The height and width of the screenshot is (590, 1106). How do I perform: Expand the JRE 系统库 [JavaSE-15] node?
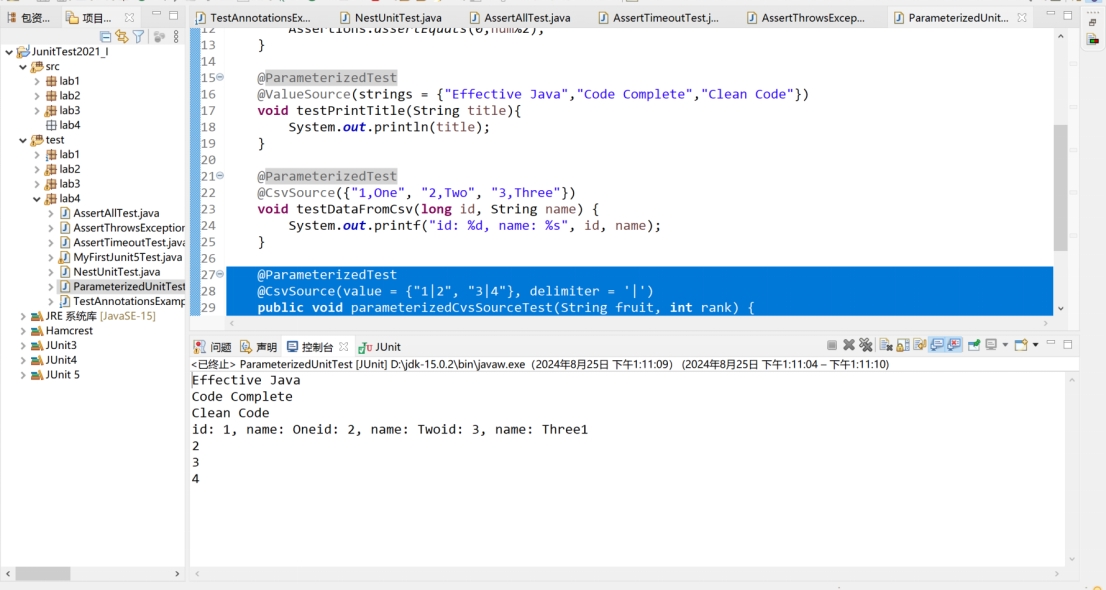(25, 316)
